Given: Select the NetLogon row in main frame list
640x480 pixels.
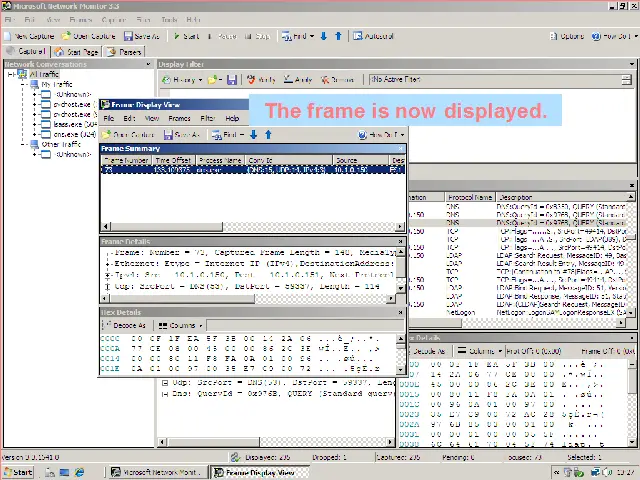Looking at the screenshot, I should pos(518,313).
